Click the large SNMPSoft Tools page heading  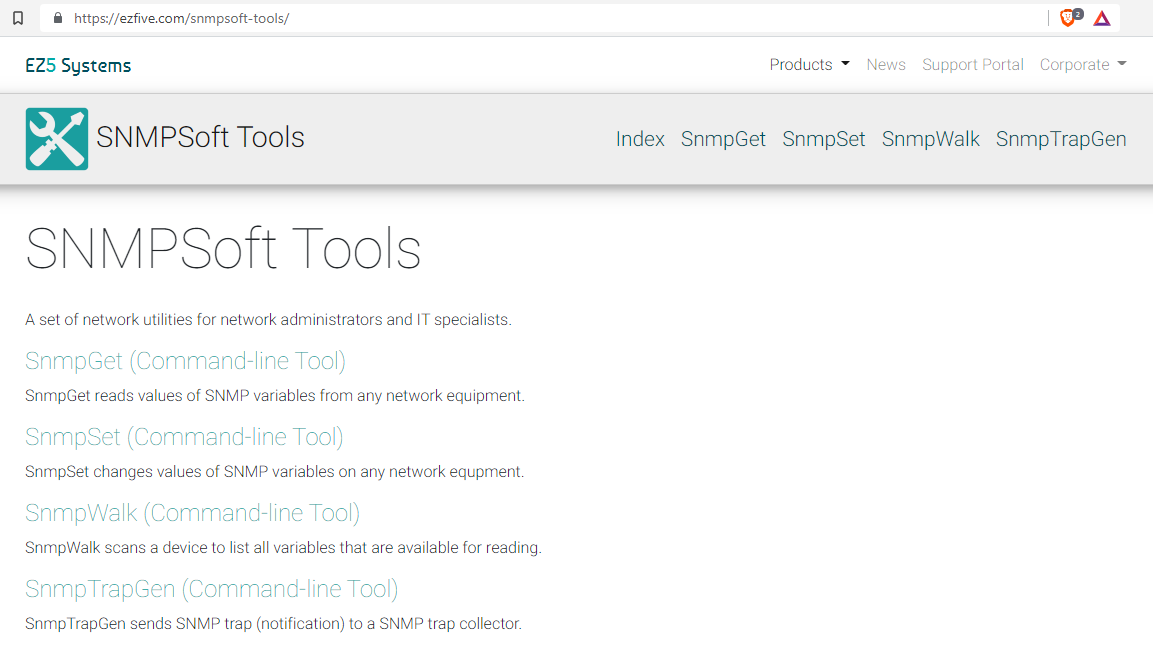point(223,249)
